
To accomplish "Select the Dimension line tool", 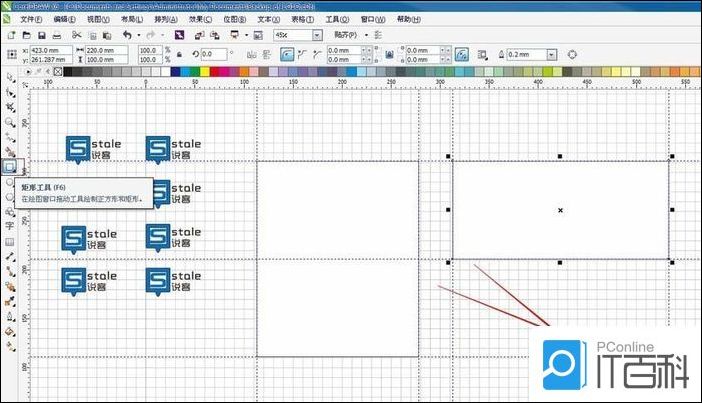I will 10,257.
